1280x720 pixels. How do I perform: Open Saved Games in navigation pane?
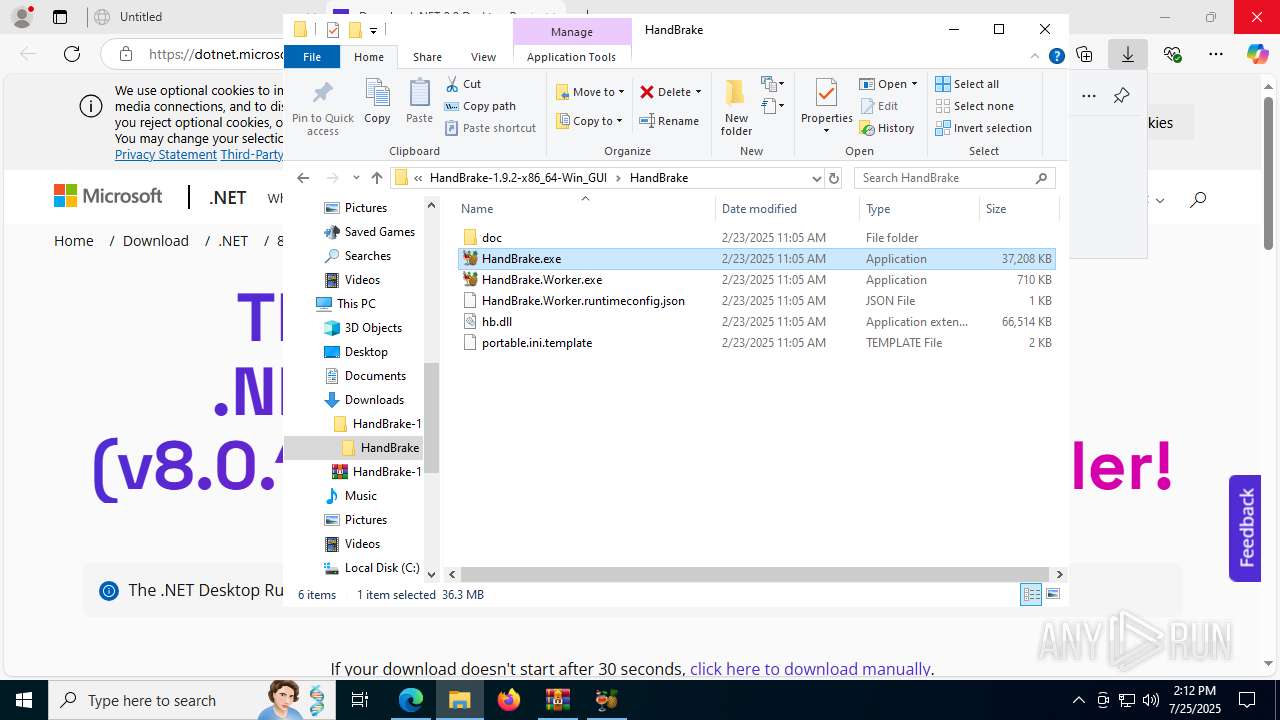[x=379, y=232]
